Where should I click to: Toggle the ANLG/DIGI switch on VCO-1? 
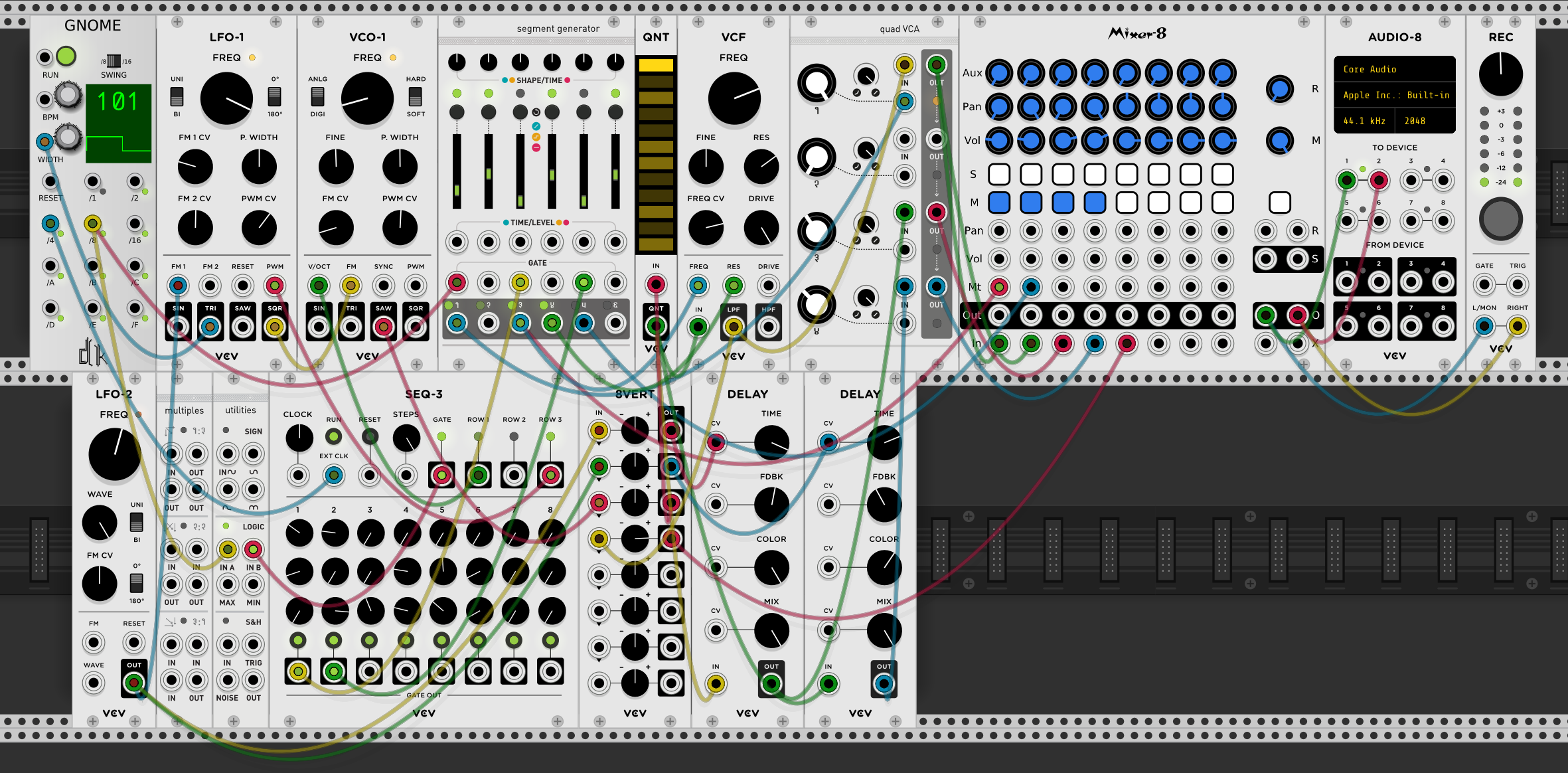[317, 96]
